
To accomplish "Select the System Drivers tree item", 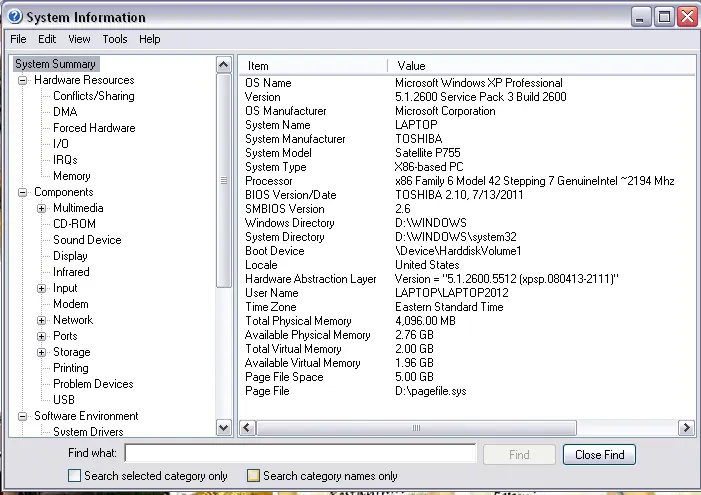I will click(x=88, y=432).
